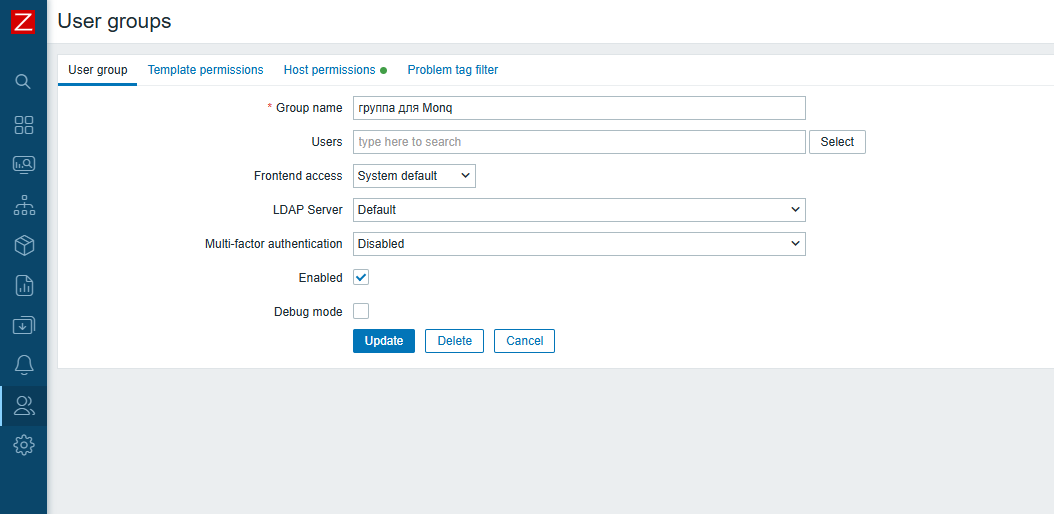Click the Select button beside Users

coord(837,142)
